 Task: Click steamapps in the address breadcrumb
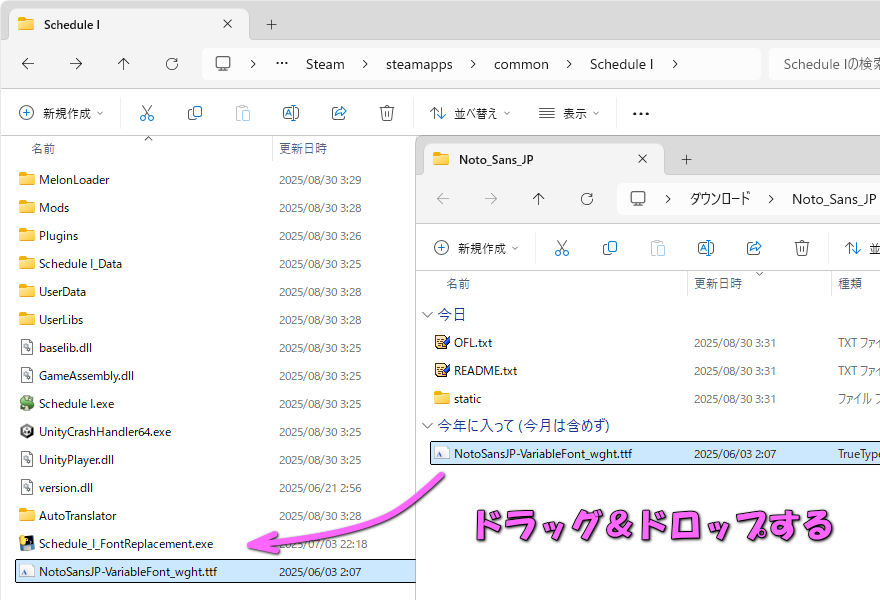tap(419, 64)
